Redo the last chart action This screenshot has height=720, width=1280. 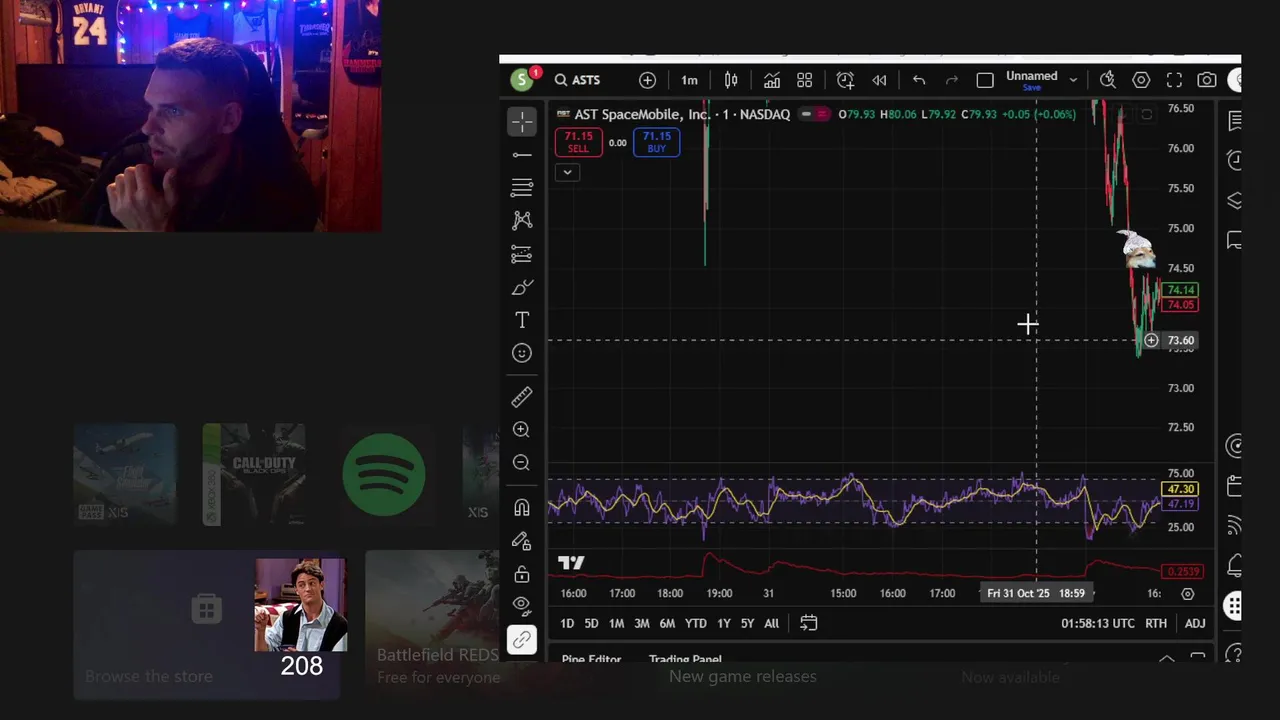point(952,80)
